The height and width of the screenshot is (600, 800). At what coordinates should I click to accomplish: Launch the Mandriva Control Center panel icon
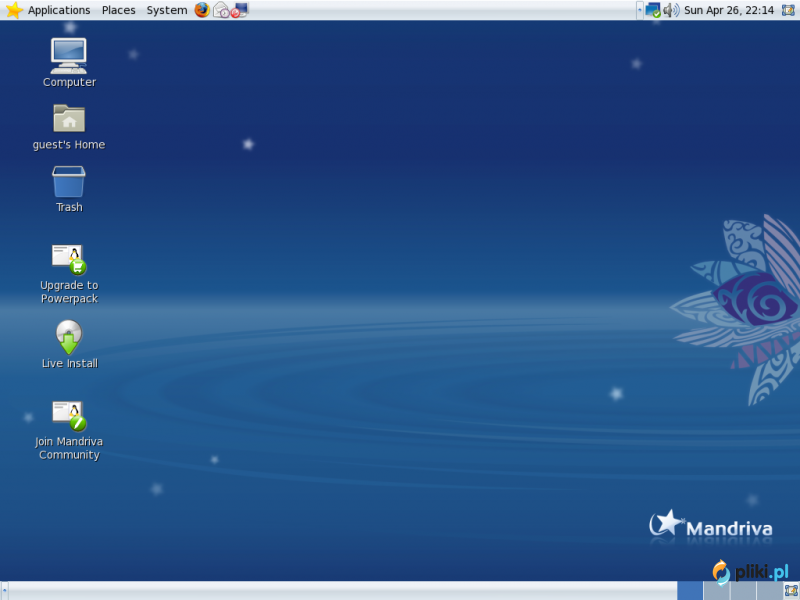pyautogui.click(x=239, y=10)
